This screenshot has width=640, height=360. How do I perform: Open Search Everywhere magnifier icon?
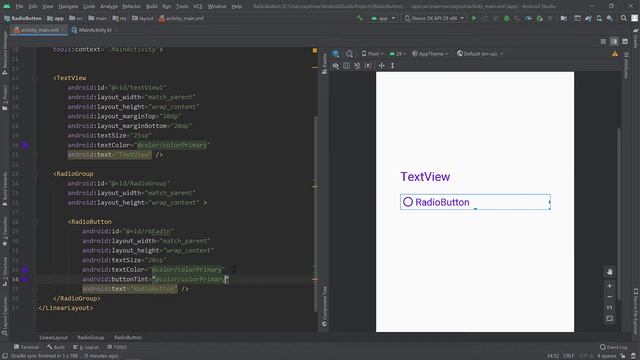(x=624, y=18)
